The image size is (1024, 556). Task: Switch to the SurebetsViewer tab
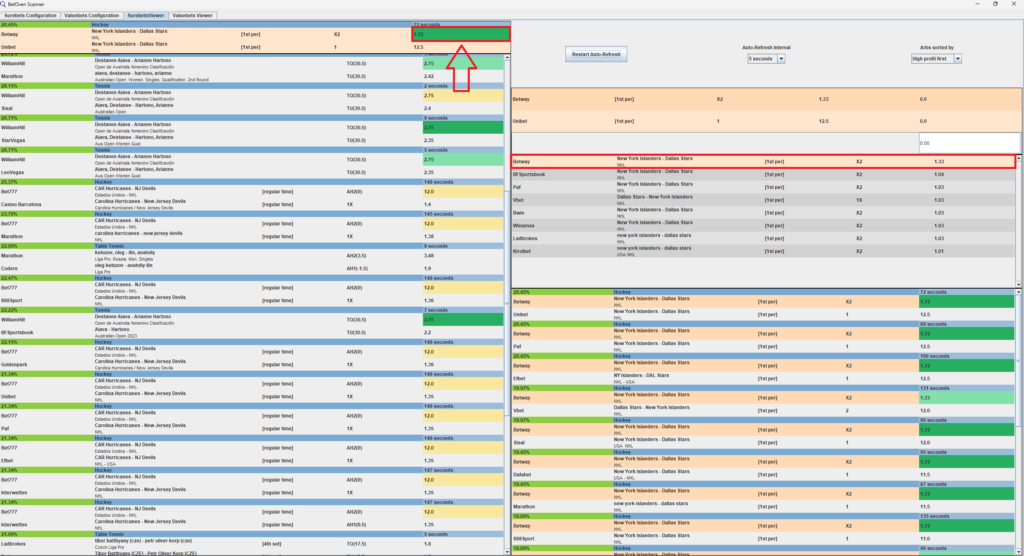(x=146, y=15)
